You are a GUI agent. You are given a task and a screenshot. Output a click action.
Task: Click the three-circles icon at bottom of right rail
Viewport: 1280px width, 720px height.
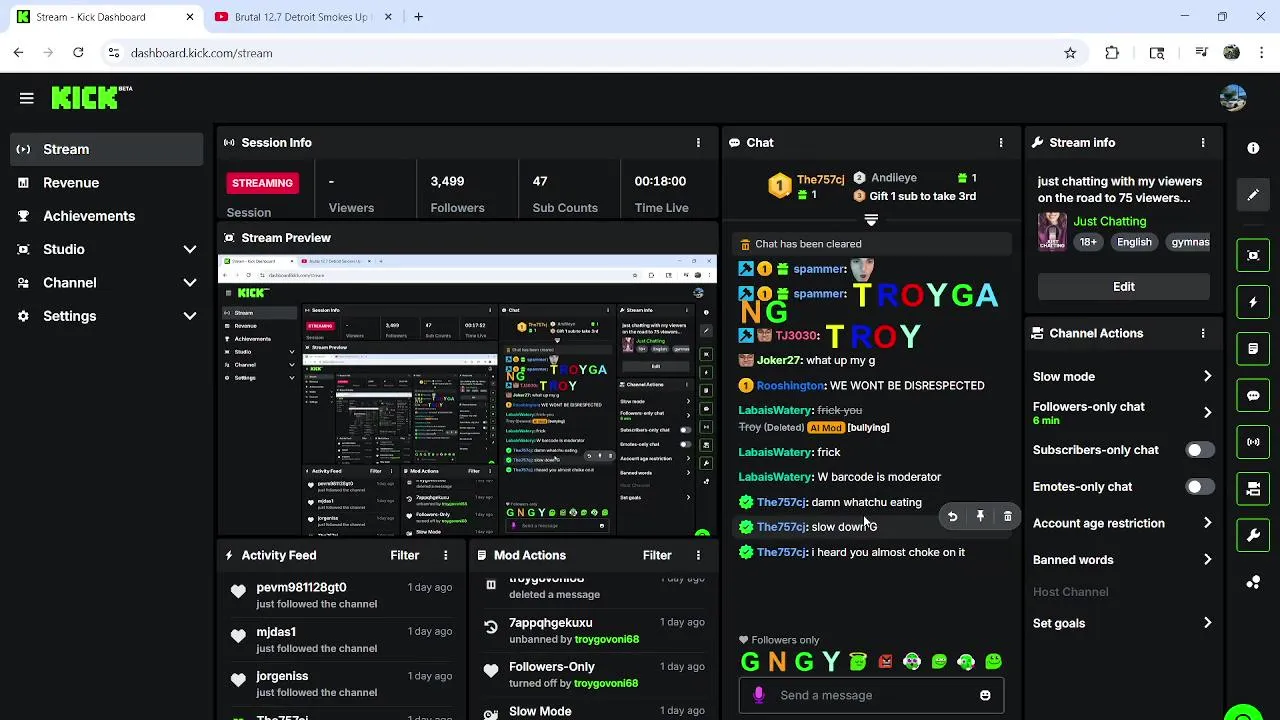(x=1253, y=582)
